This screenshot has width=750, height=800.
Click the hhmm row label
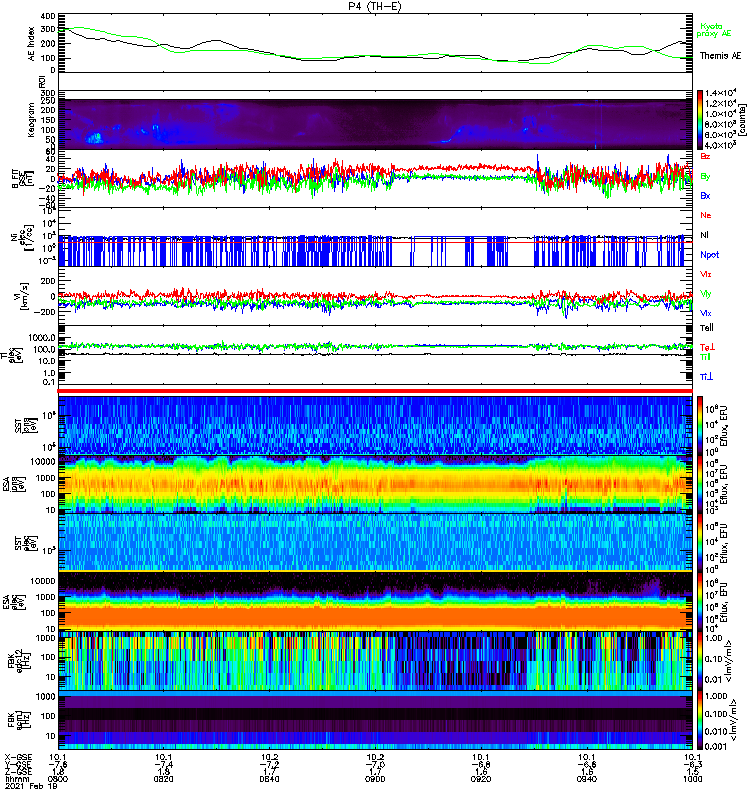tap(16, 779)
